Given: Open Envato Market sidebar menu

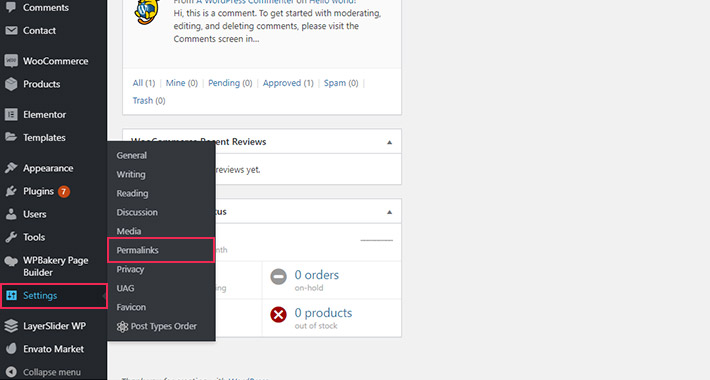Looking at the screenshot, I should [x=53, y=349].
